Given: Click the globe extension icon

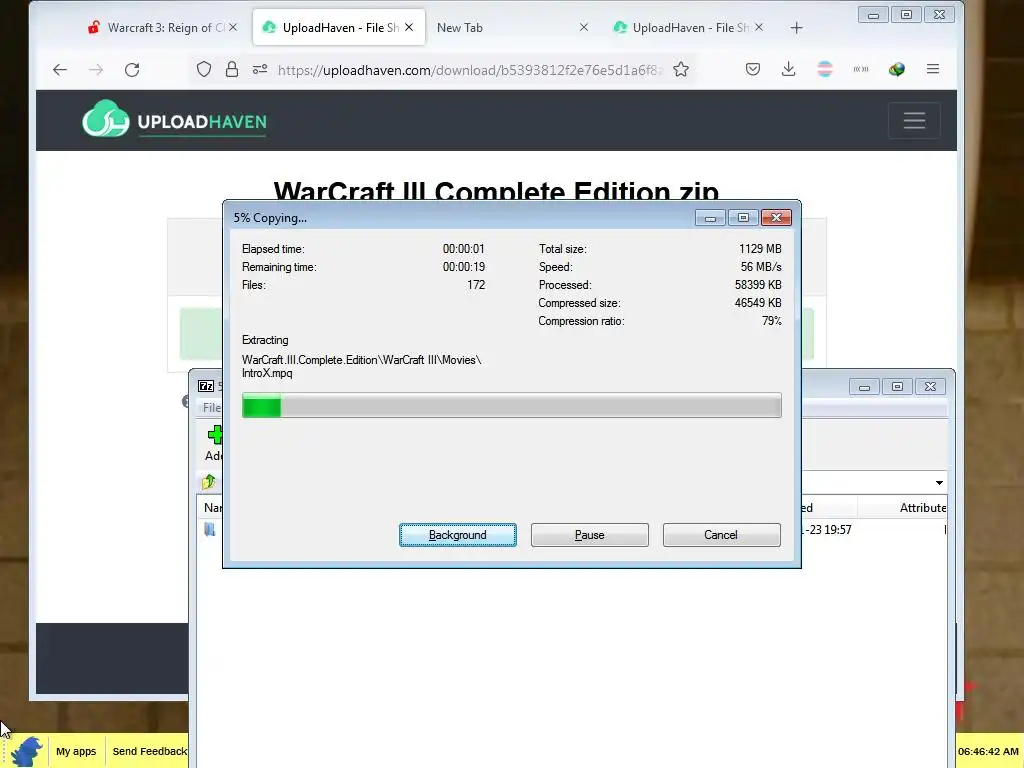Looking at the screenshot, I should click(x=897, y=69).
